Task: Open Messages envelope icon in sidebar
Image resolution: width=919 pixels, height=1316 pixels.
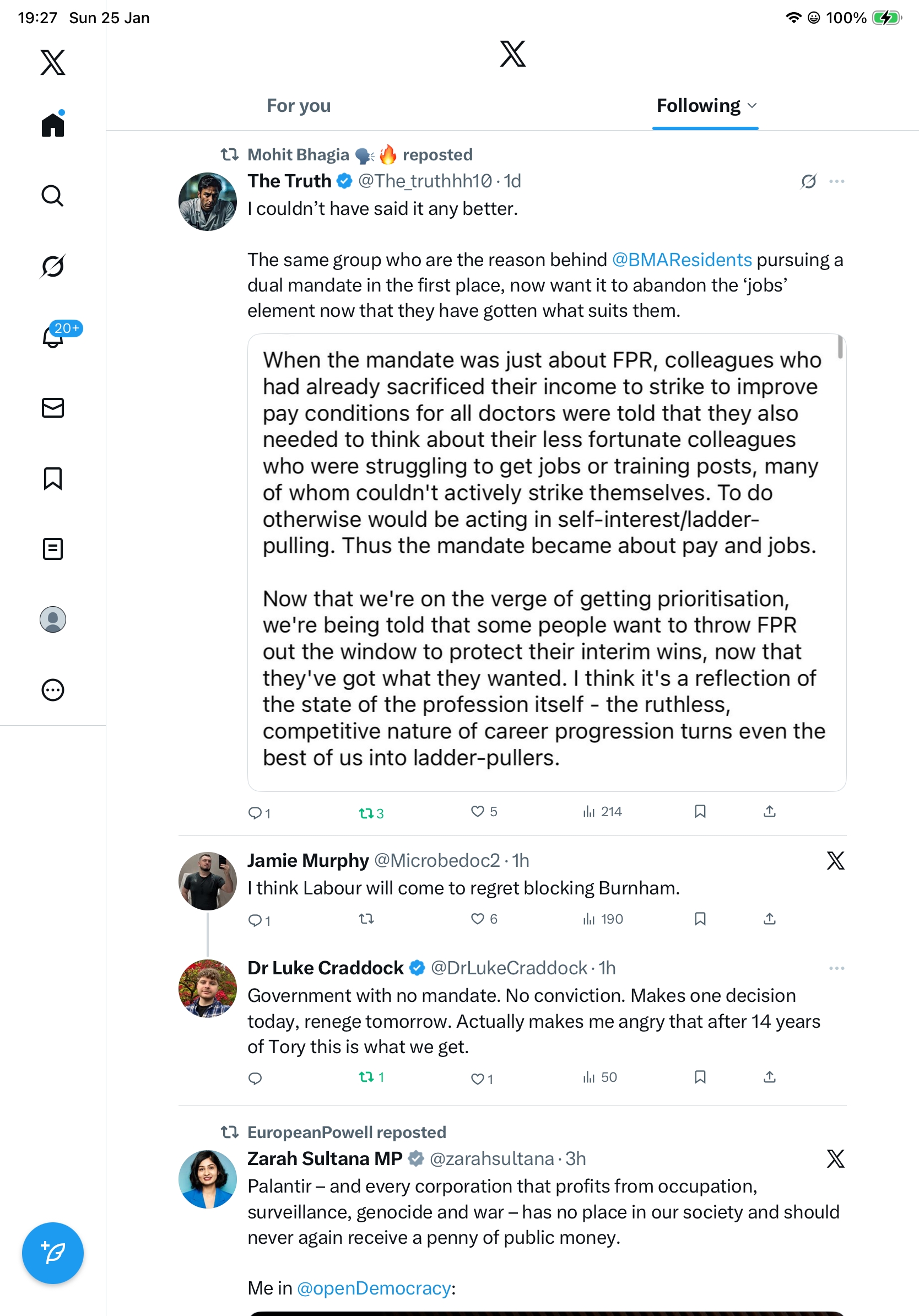Action: point(53,407)
